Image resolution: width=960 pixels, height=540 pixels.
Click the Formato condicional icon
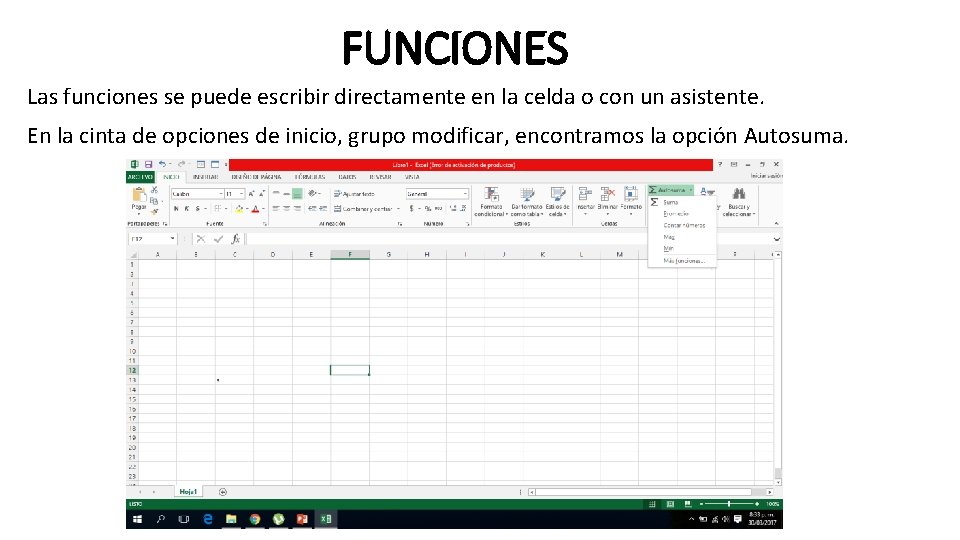coord(492,195)
